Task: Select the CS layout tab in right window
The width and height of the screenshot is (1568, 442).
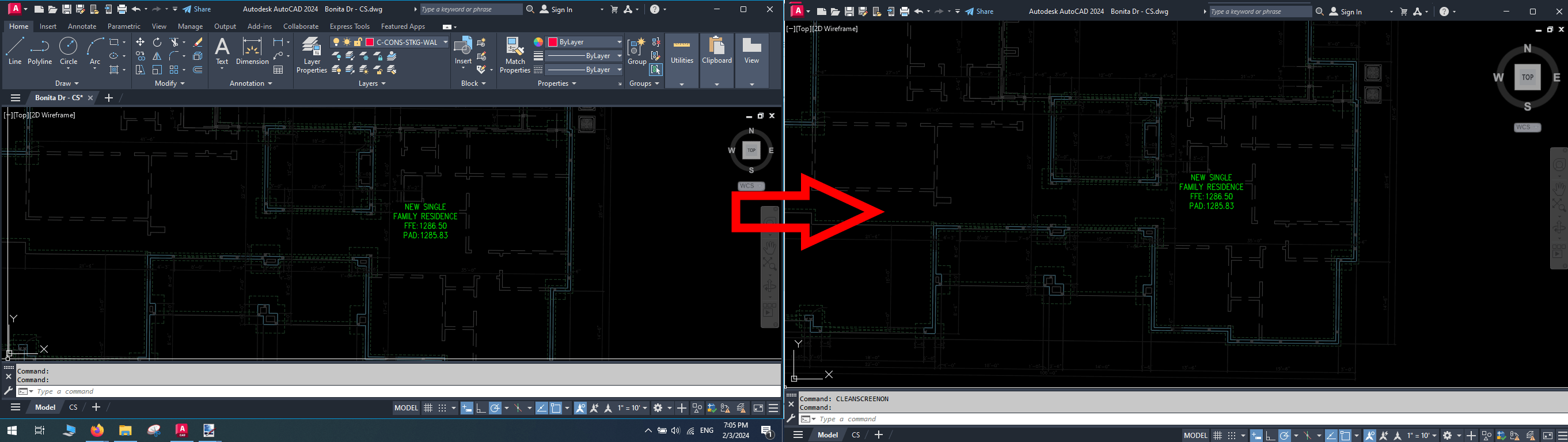Action: 856,435
